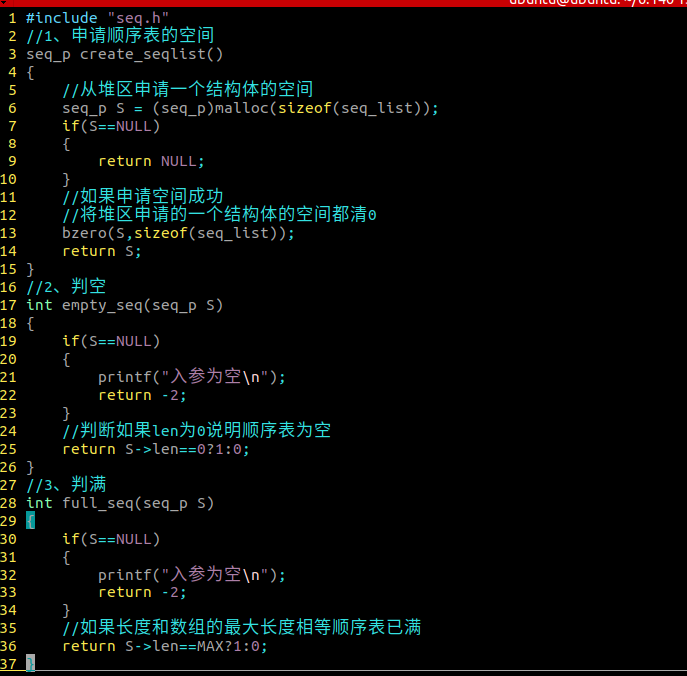
Task: Click return S->len==MAX?1:0; line
Action: point(165,646)
